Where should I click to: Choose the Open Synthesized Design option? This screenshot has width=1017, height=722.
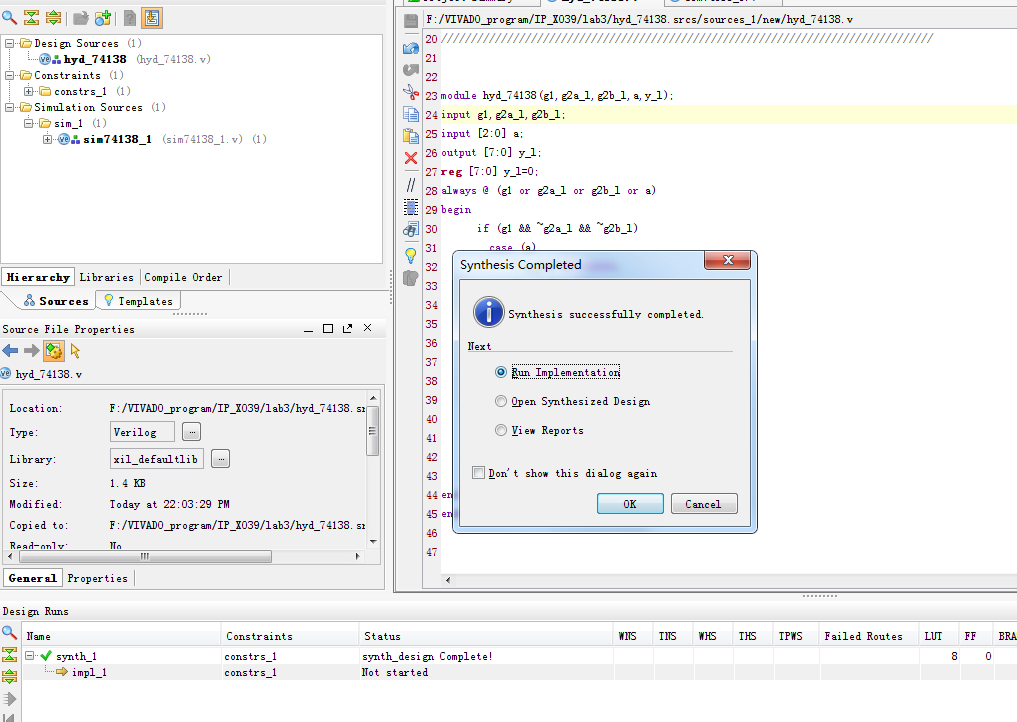(x=501, y=401)
